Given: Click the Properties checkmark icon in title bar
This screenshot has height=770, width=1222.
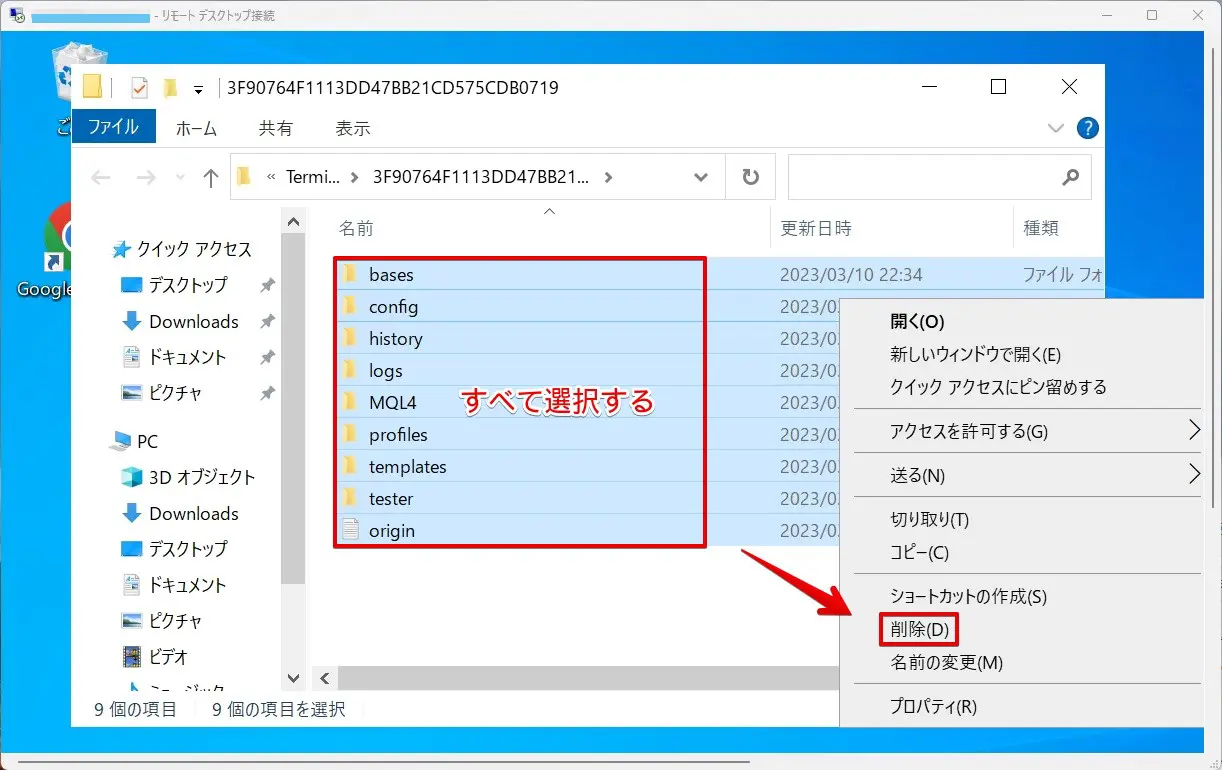Looking at the screenshot, I should (139, 88).
